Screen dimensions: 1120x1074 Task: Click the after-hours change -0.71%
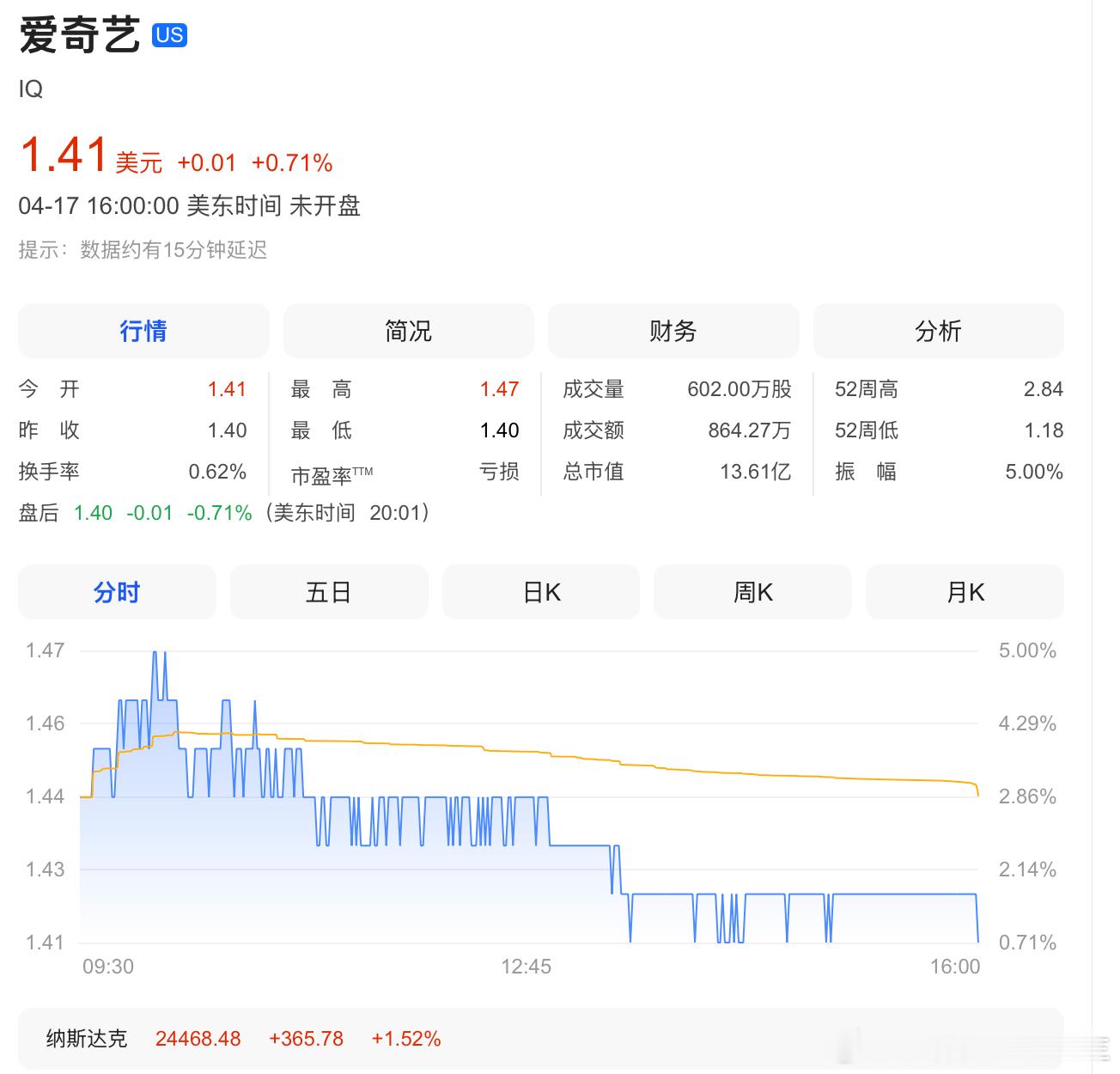click(220, 513)
